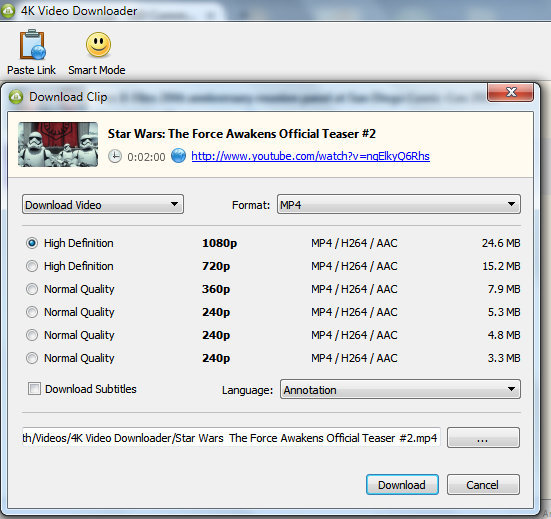Enable the Download Subtitles checkbox
Viewport: 551px width, 519px height.
pos(34,389)
